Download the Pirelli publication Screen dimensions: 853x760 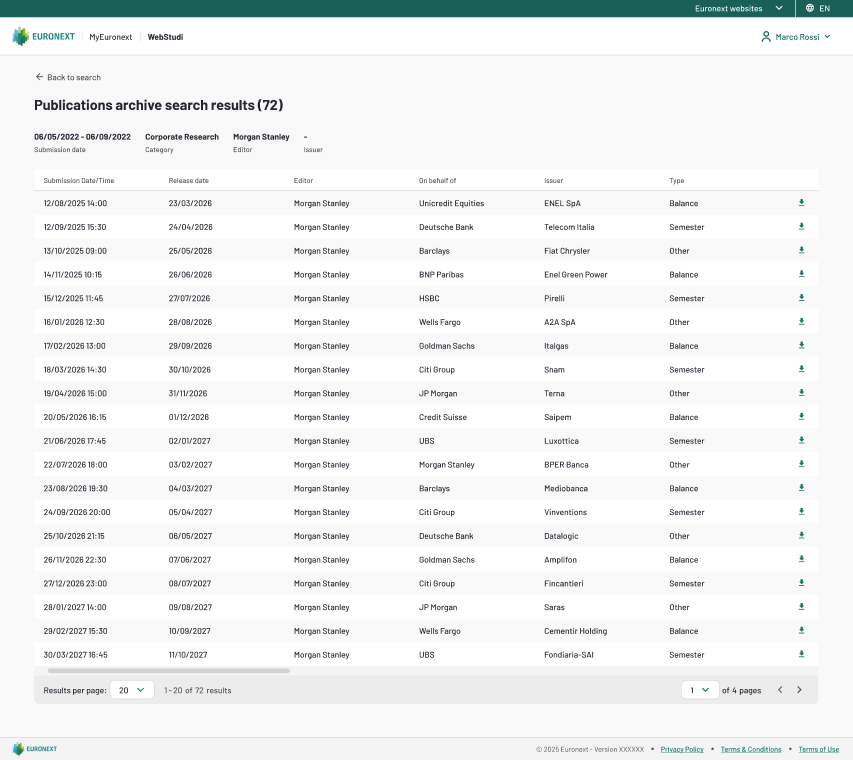coord(801,298)
